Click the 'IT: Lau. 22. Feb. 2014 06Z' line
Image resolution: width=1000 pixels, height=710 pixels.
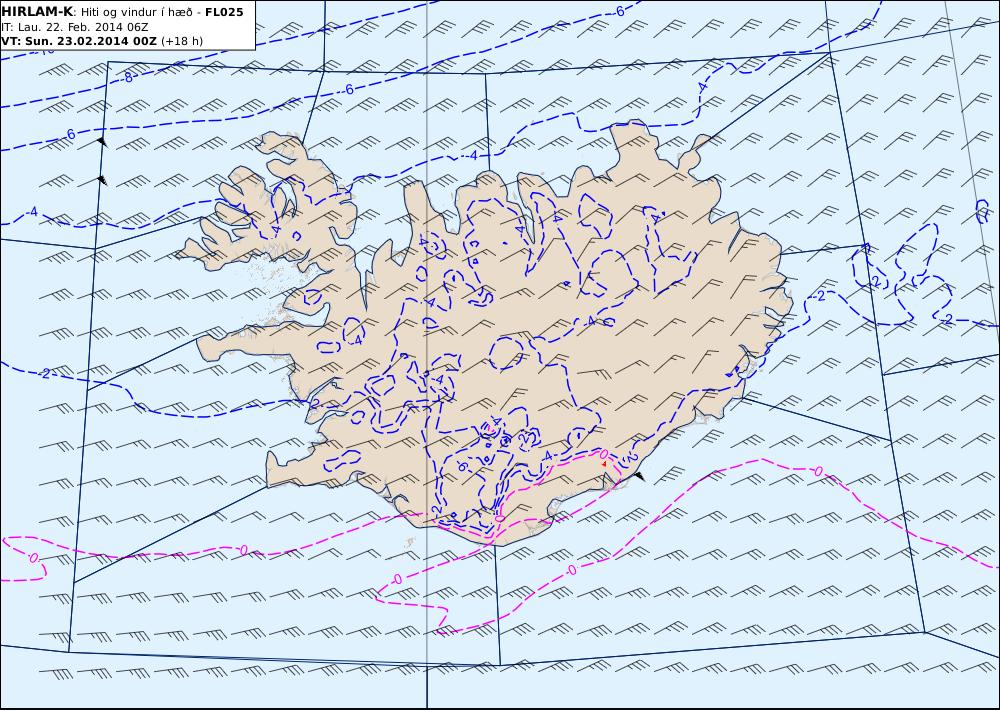(x=75, y=27)
